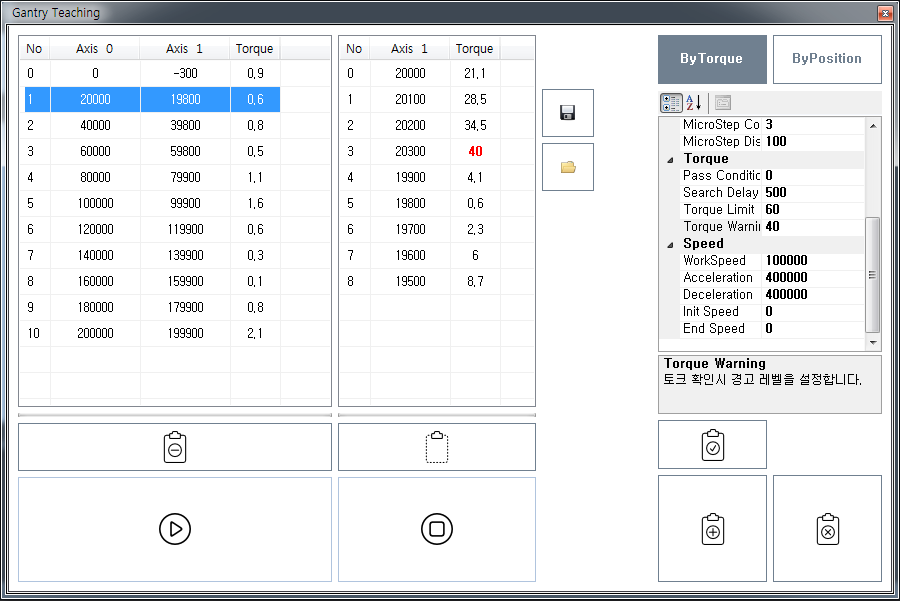Collapse the Speed property category
900x601 pixels.
tap(670, 244)
